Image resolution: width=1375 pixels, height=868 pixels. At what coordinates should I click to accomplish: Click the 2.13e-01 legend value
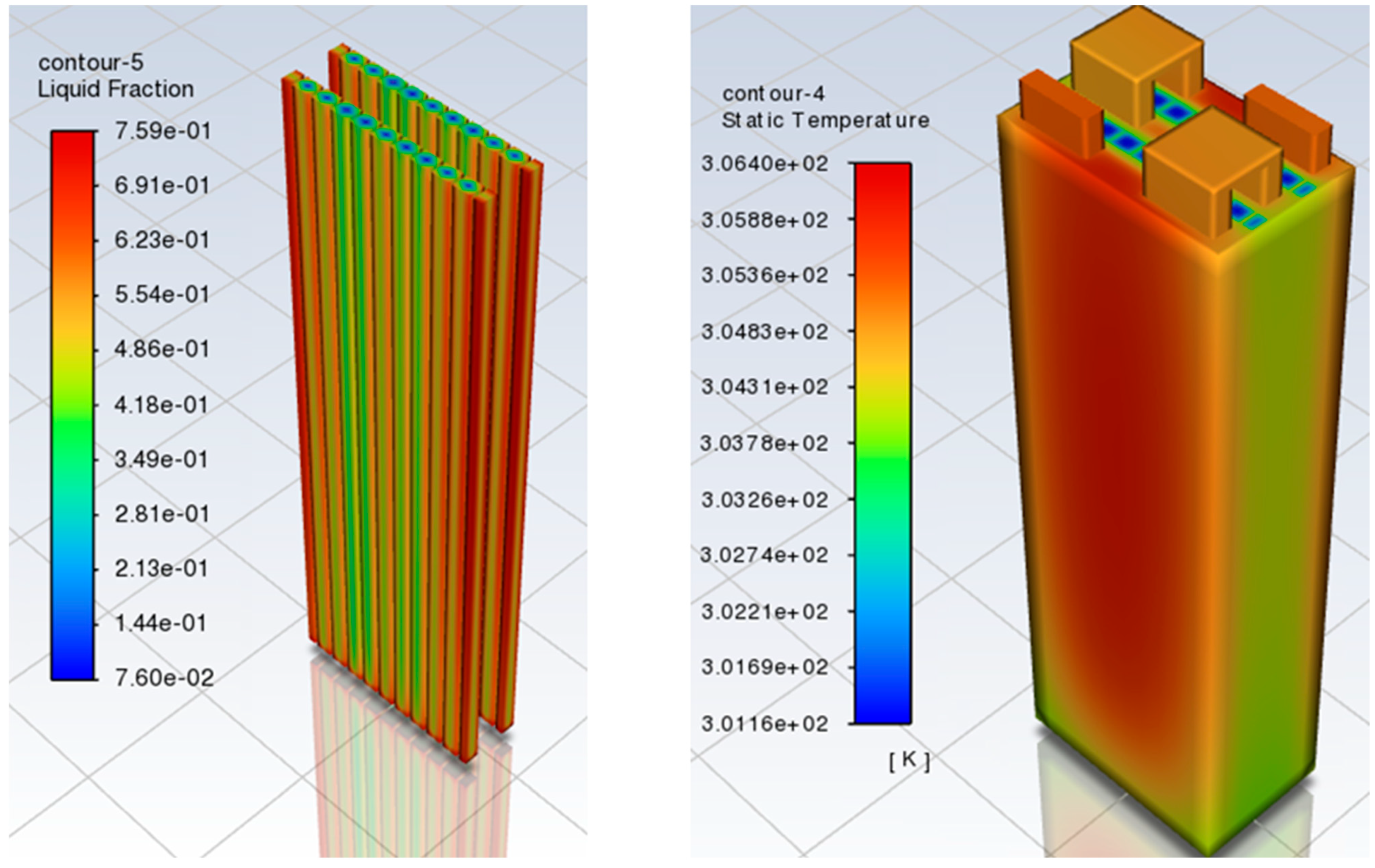tap(161, 569)
